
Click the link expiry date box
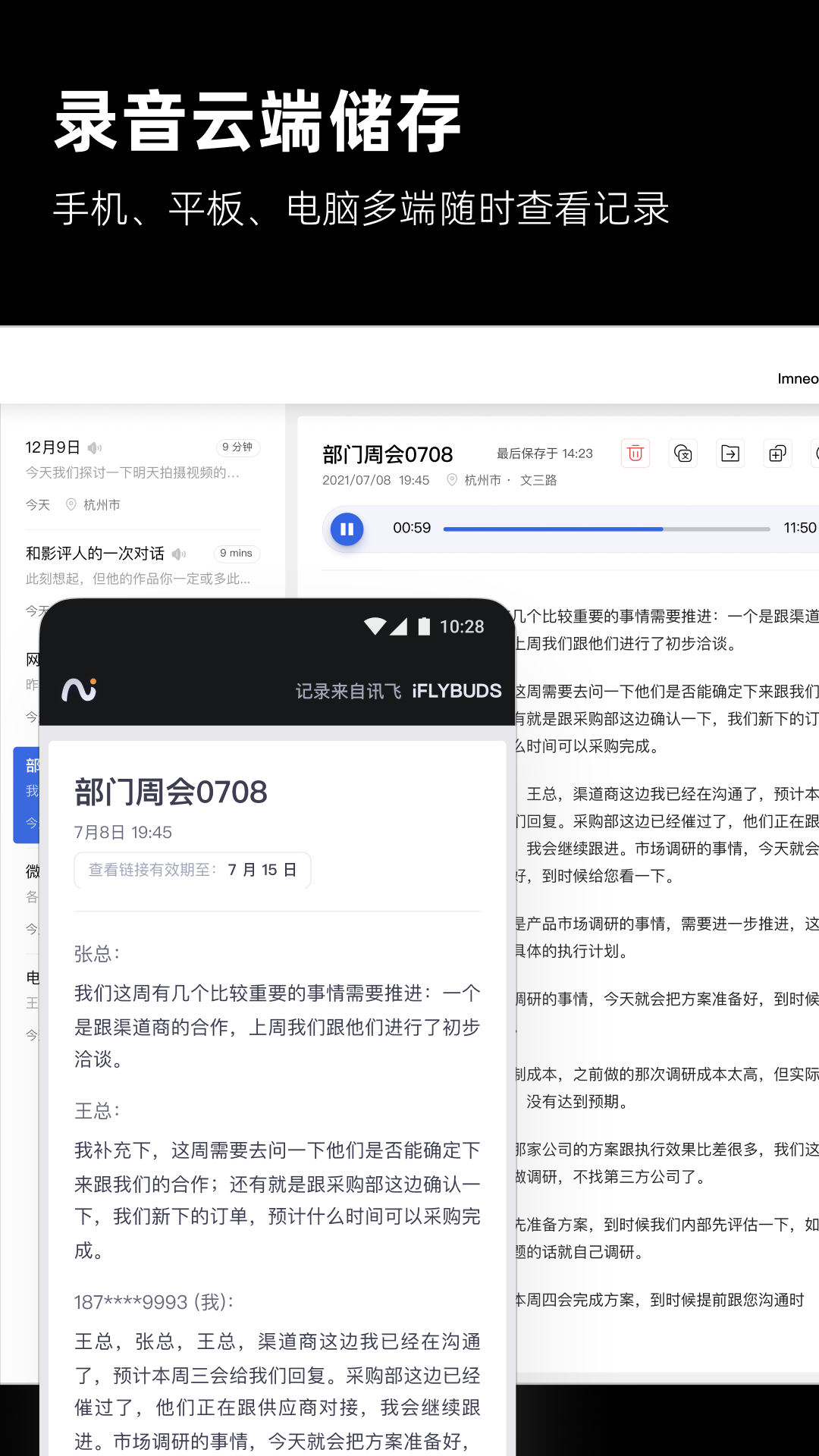[192, 870]
